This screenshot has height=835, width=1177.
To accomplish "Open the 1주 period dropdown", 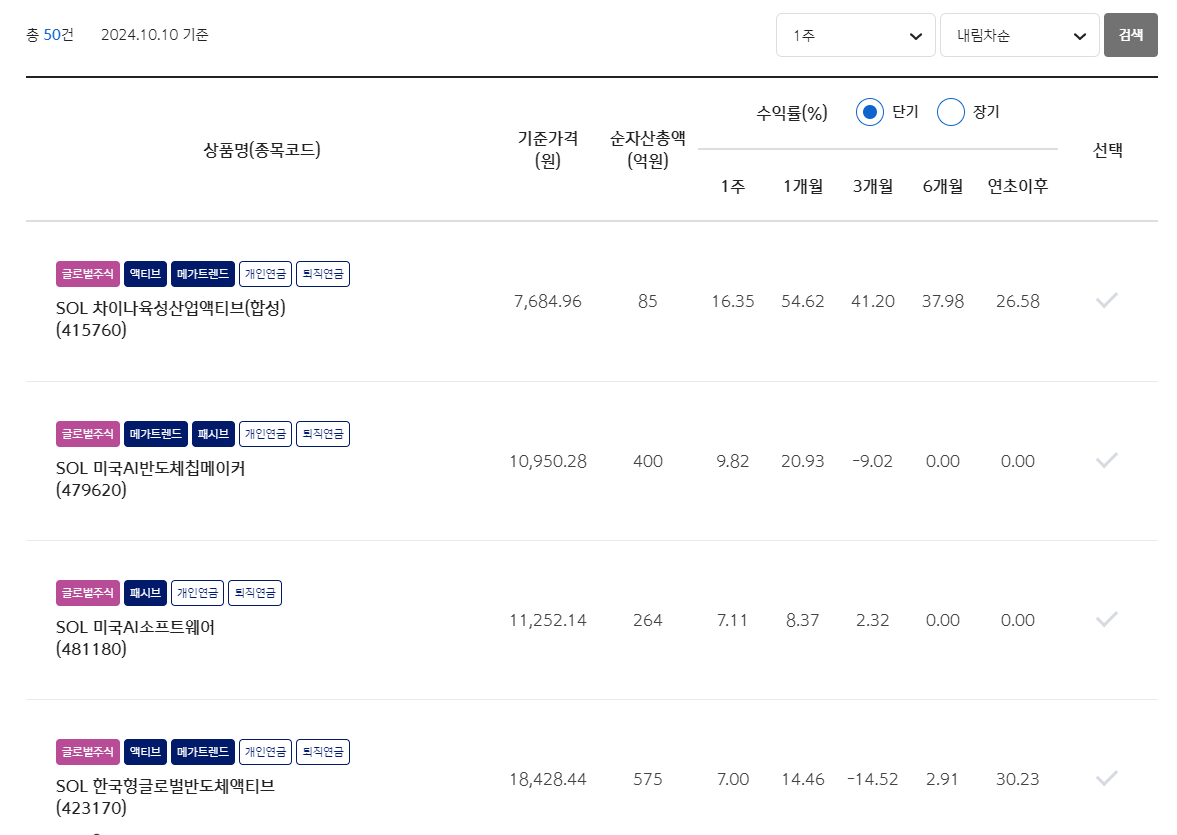I will tap(856, 35).
